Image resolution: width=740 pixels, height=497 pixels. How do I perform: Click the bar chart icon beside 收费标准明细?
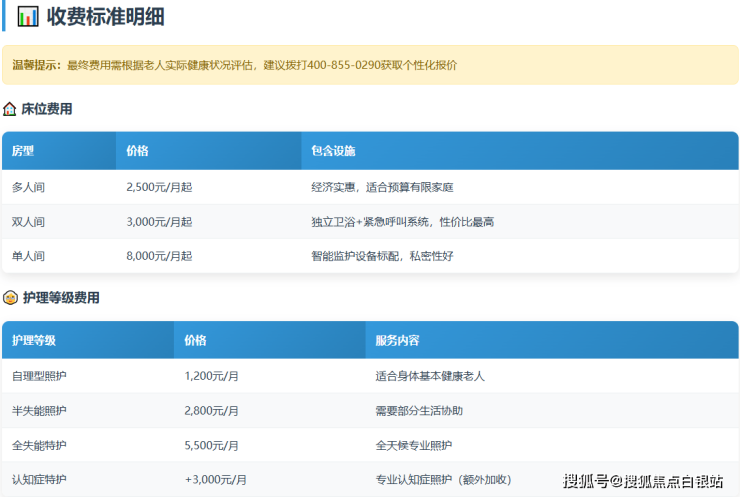pyautogui.click(x=28, y=16)
